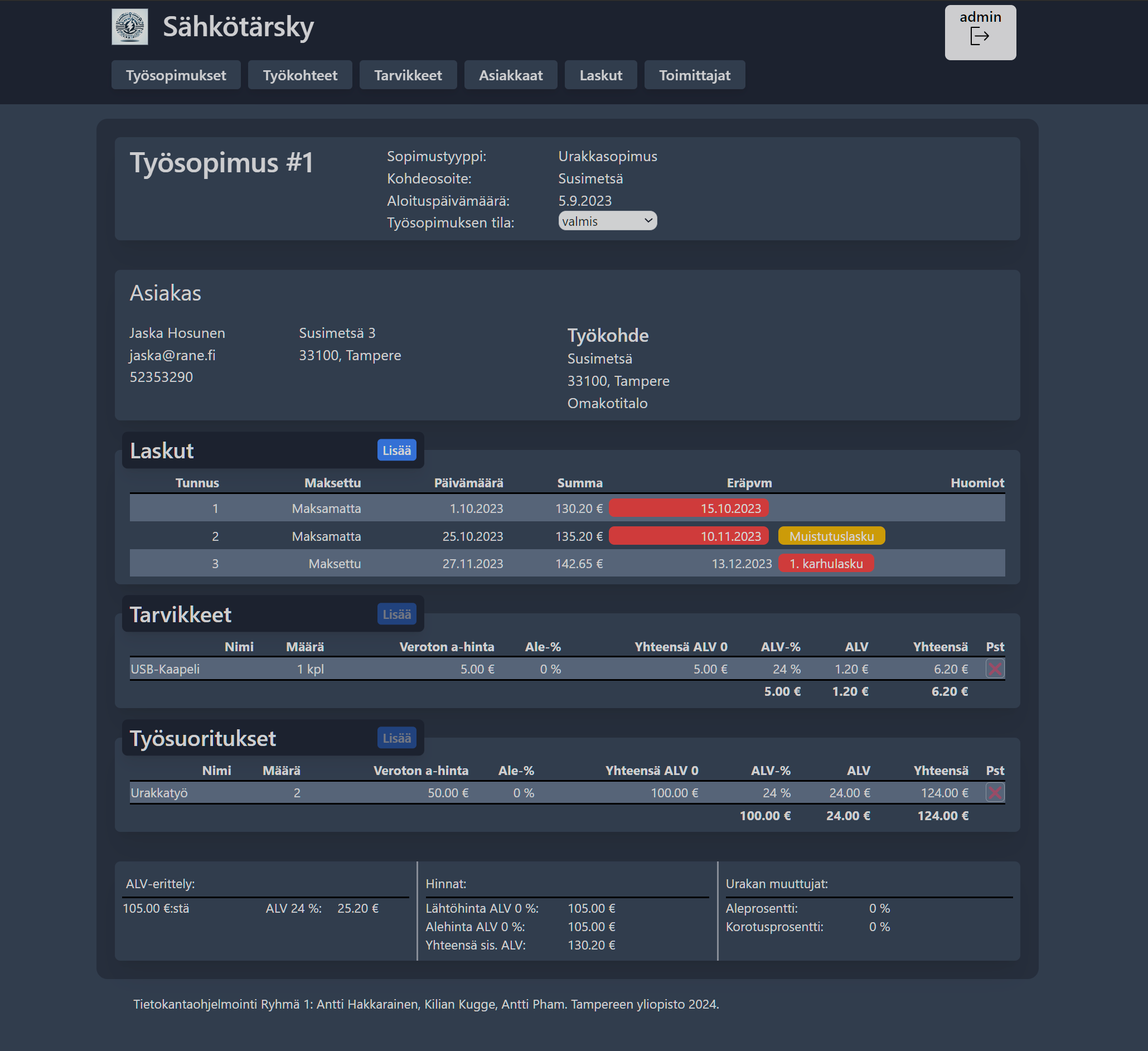This screenshot has height=1051, width=1148.
Task: Go to the Laskut overview
Action: pyautogui.click(x=600, y=75)
